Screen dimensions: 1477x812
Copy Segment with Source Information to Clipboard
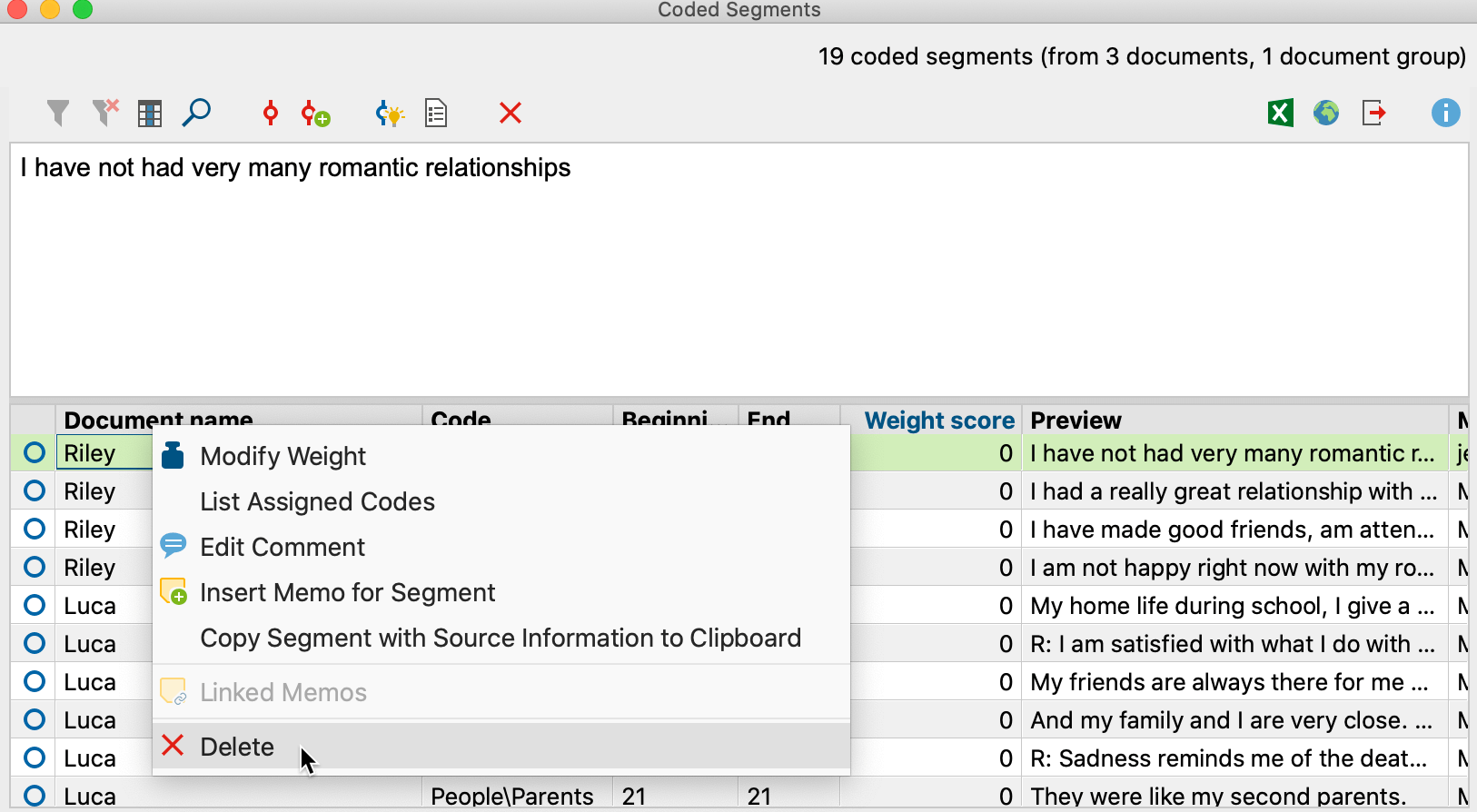tap(501, 638)
